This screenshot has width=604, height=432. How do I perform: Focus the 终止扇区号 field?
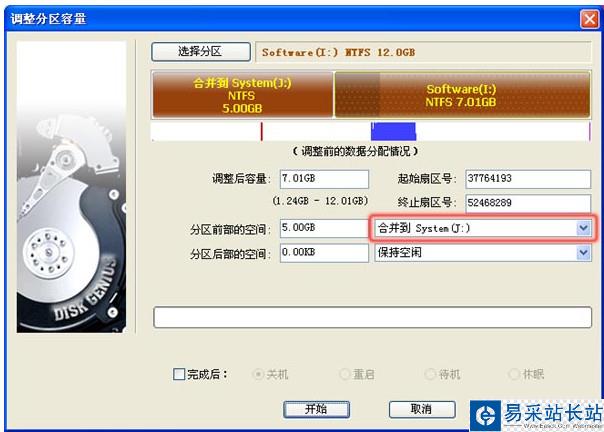(528, 203)
